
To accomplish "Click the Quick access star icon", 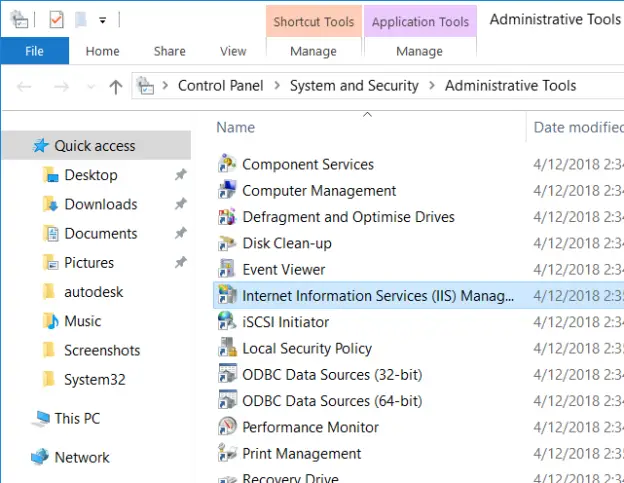I will coord(40,146).
